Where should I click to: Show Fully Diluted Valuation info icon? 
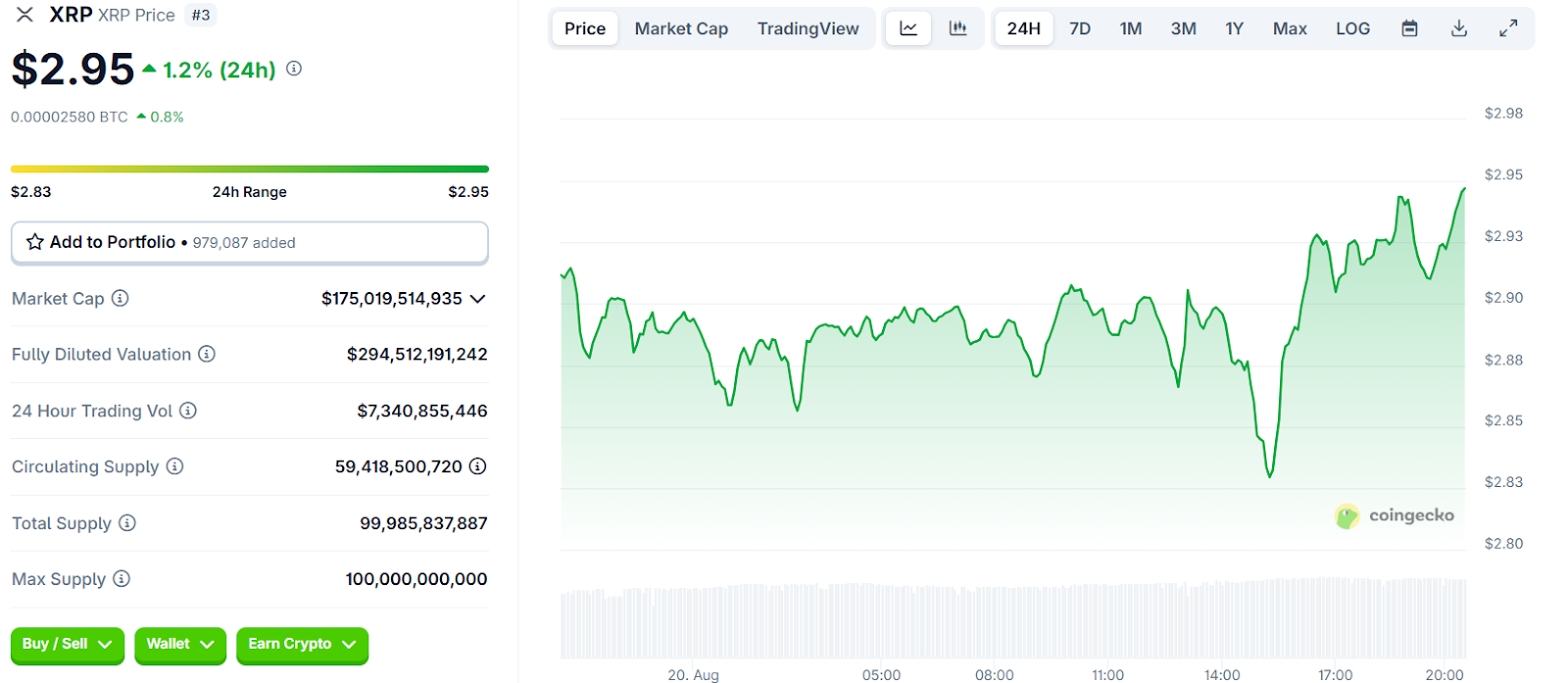coord(207,354)
